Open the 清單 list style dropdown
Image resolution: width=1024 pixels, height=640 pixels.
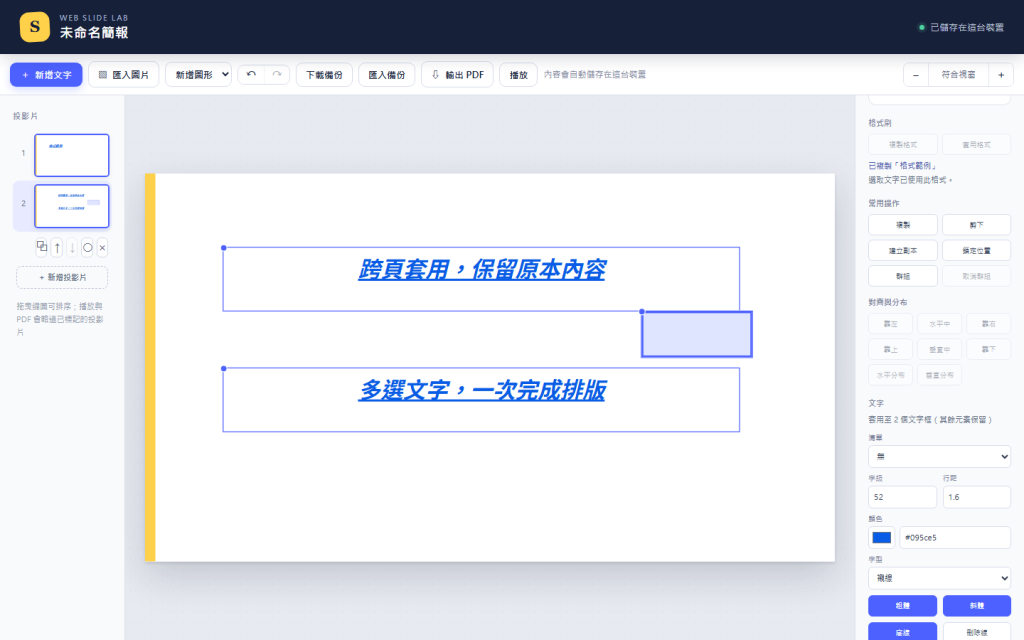tap(939, 456)
